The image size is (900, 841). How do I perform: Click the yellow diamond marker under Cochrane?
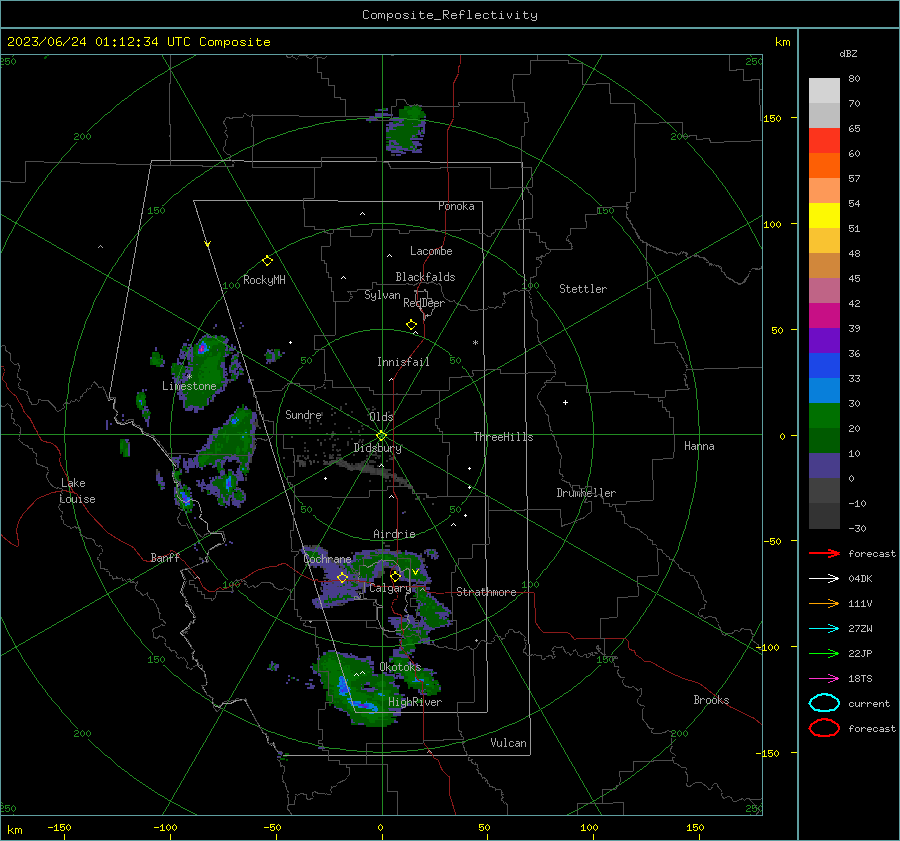[x=342, y=578]
